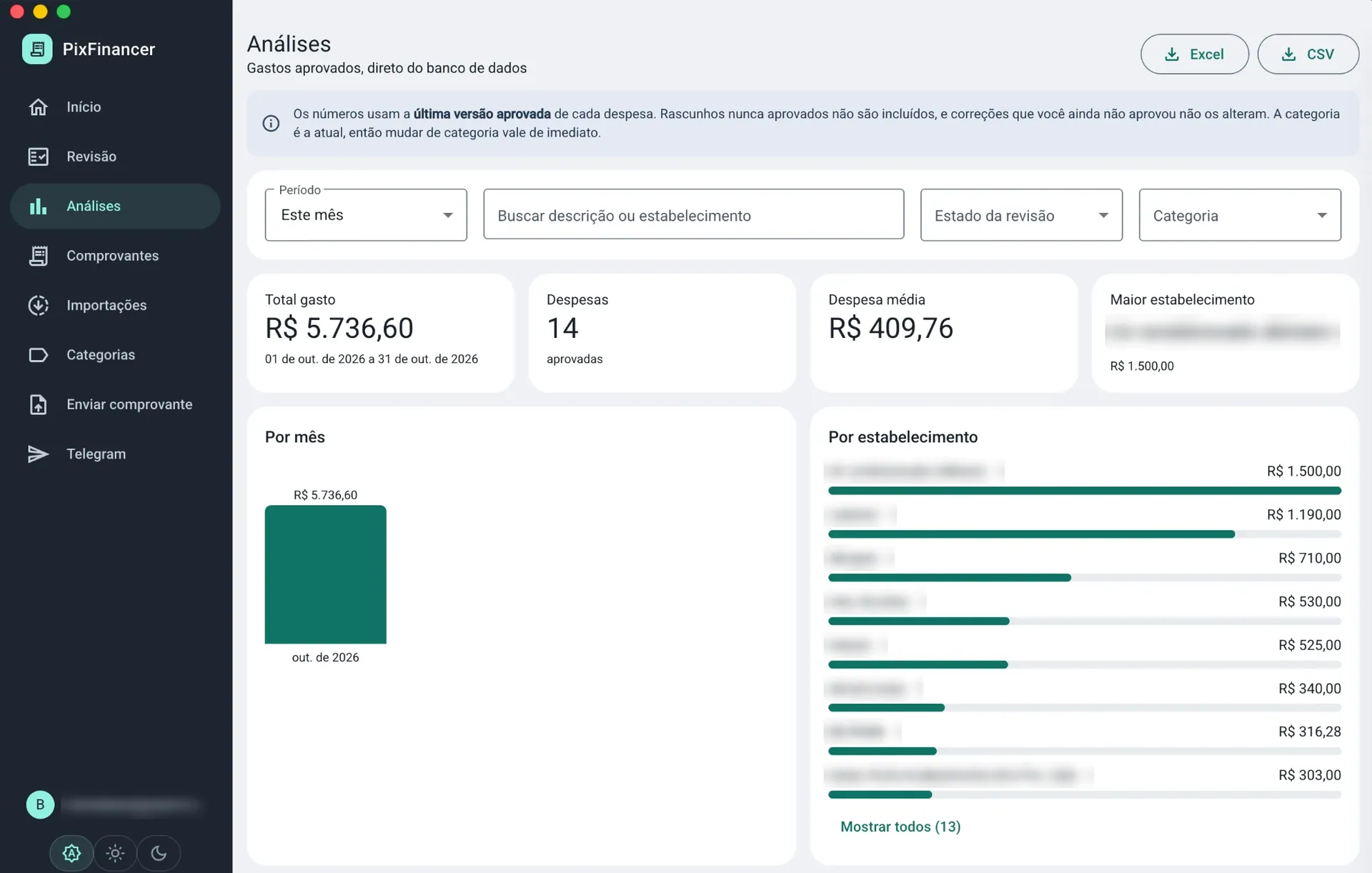Click the Despesa média value R$ 409,76

click(x=890, y=329)
